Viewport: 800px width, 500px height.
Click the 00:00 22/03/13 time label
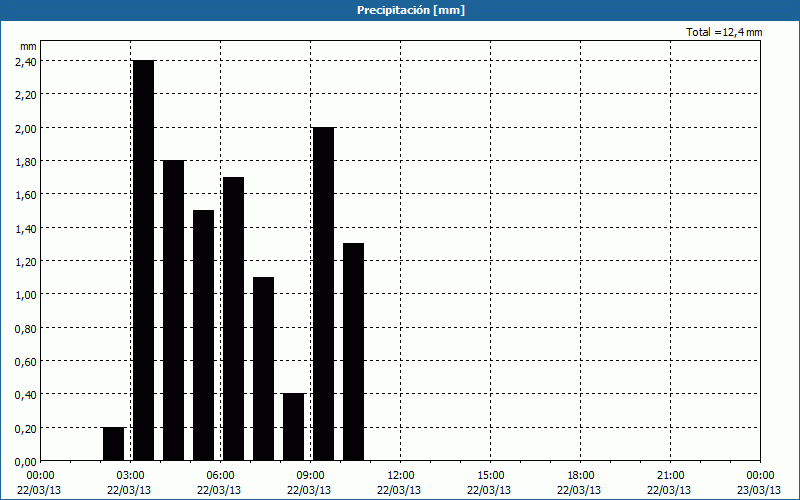click(39, 483)
